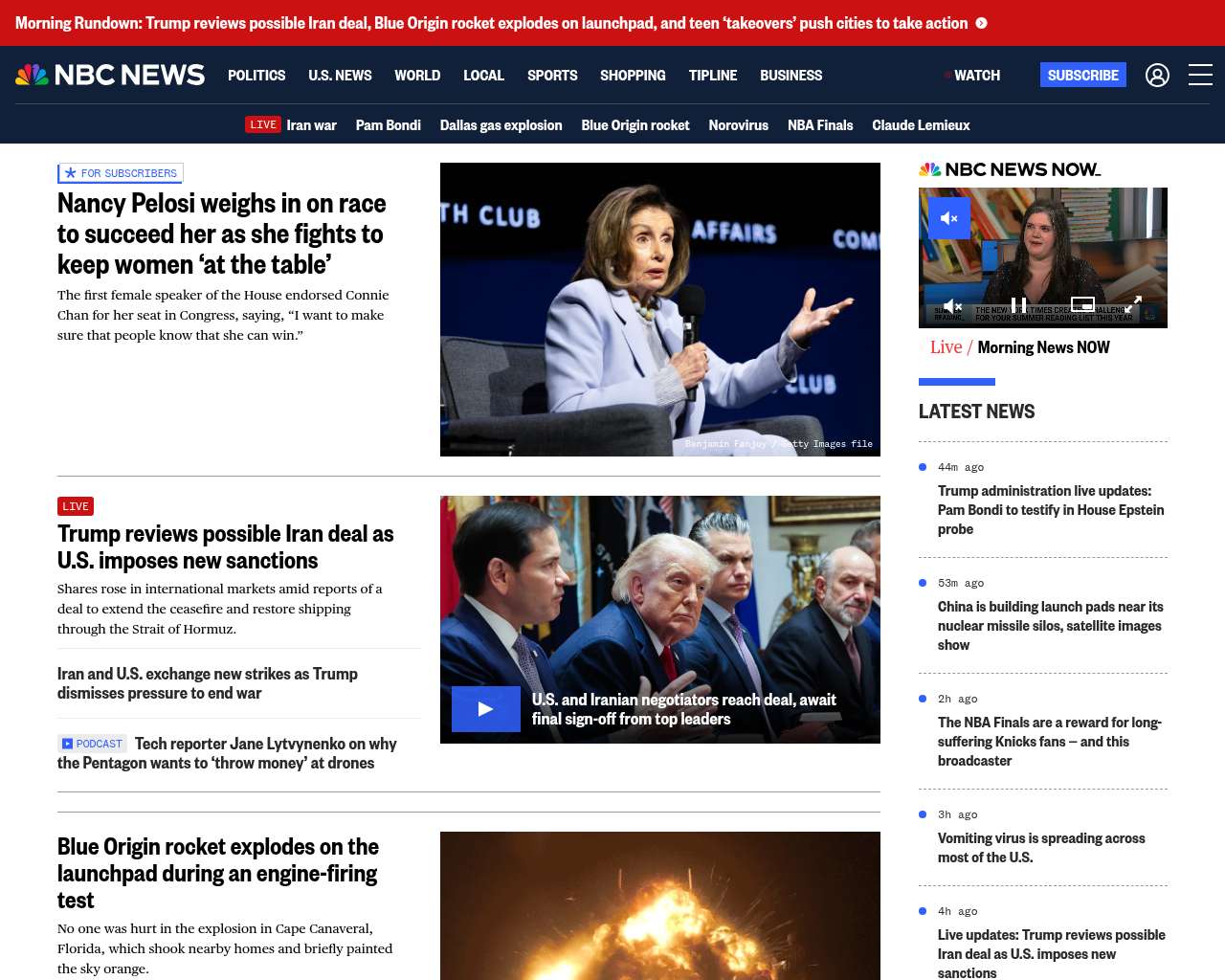Expand the live video to fullscreen

[x=1133, y=305]
